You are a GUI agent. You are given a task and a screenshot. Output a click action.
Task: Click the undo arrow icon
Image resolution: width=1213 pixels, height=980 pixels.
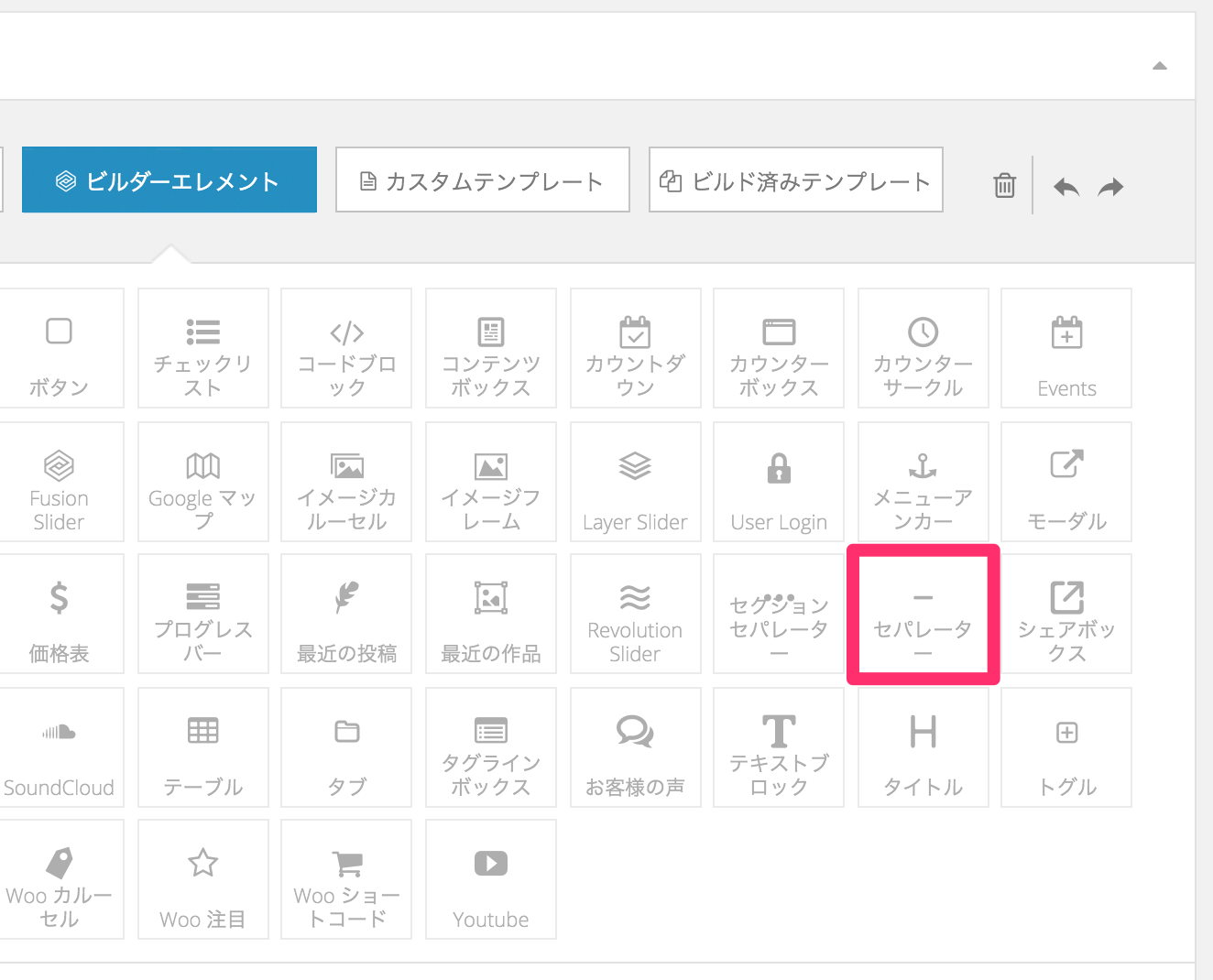[x=1065, y=188]
